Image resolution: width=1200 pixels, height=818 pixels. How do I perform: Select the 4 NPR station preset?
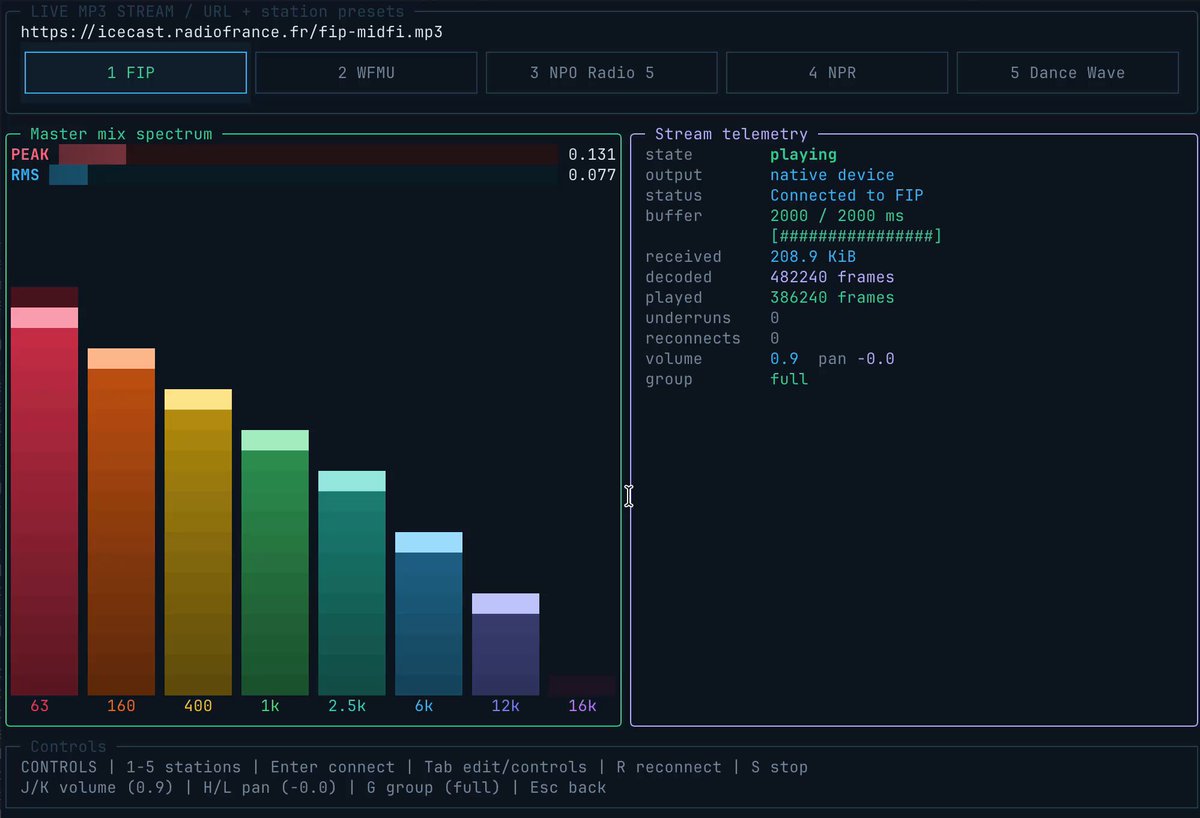coord(836,73)
